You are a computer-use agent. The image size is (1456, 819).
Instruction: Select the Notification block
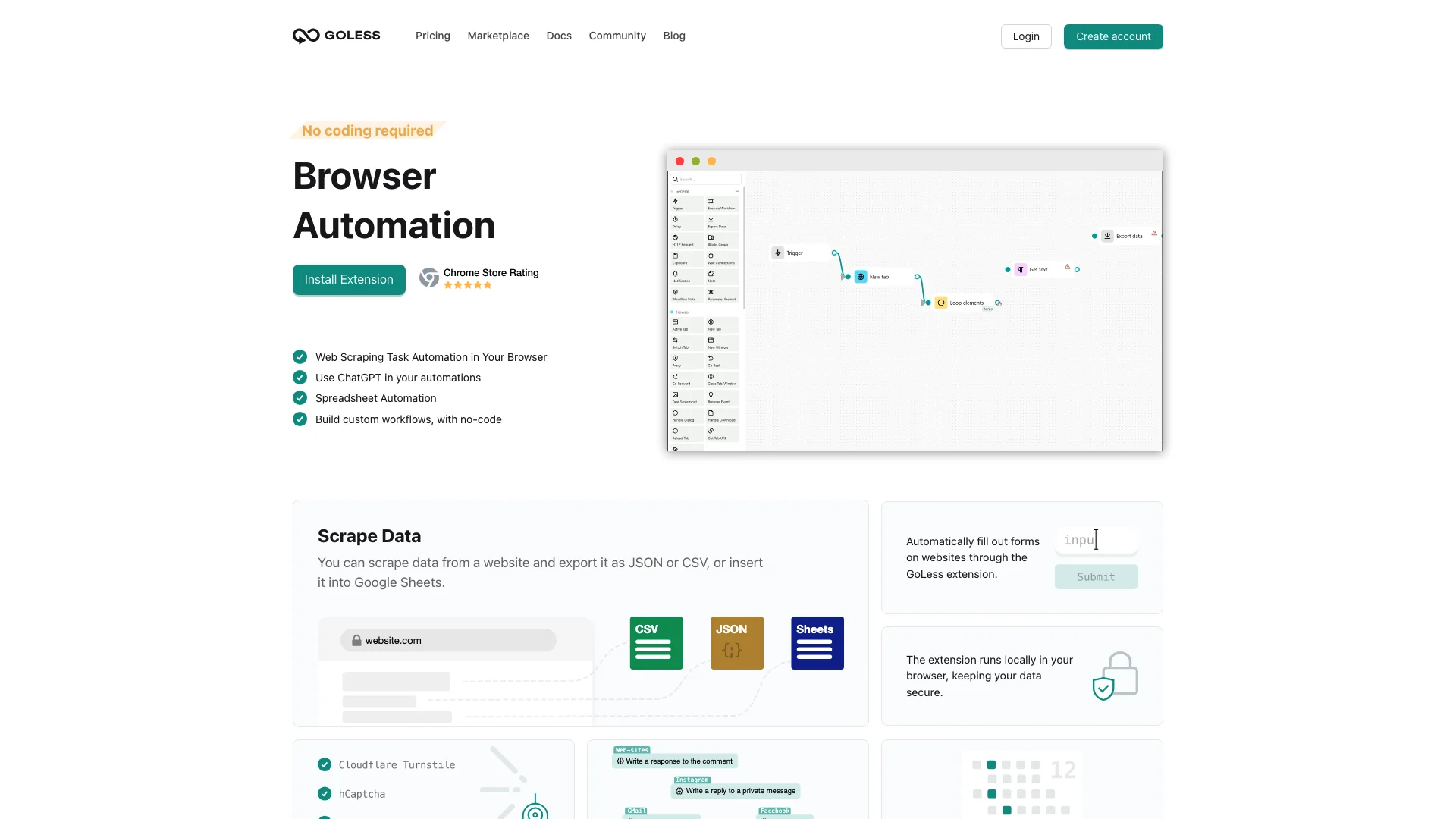(687, 277)
